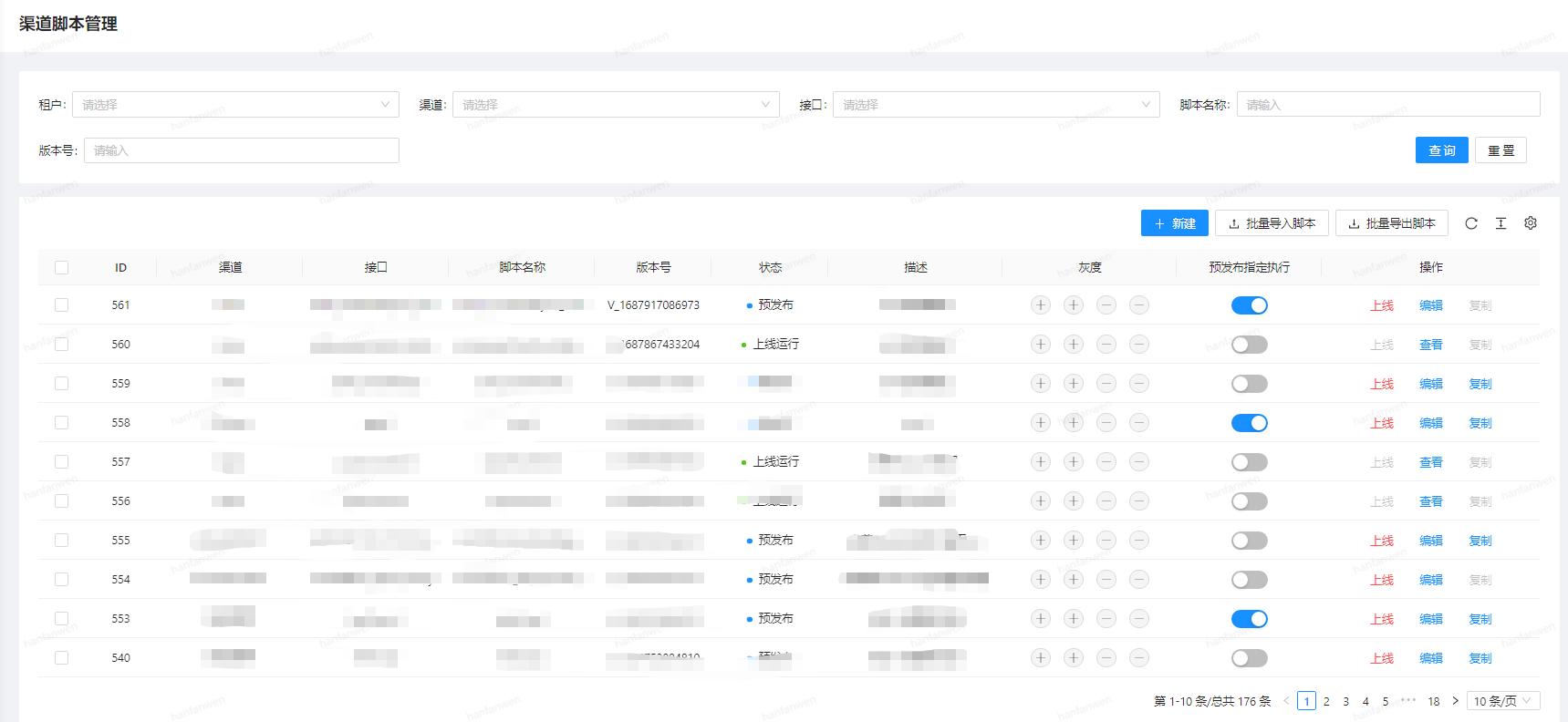The height and width of the screenshot is (722, 1568).
Task: Click the first gray-scale plus icon in row 559
Action: (x=1041, y=384)
